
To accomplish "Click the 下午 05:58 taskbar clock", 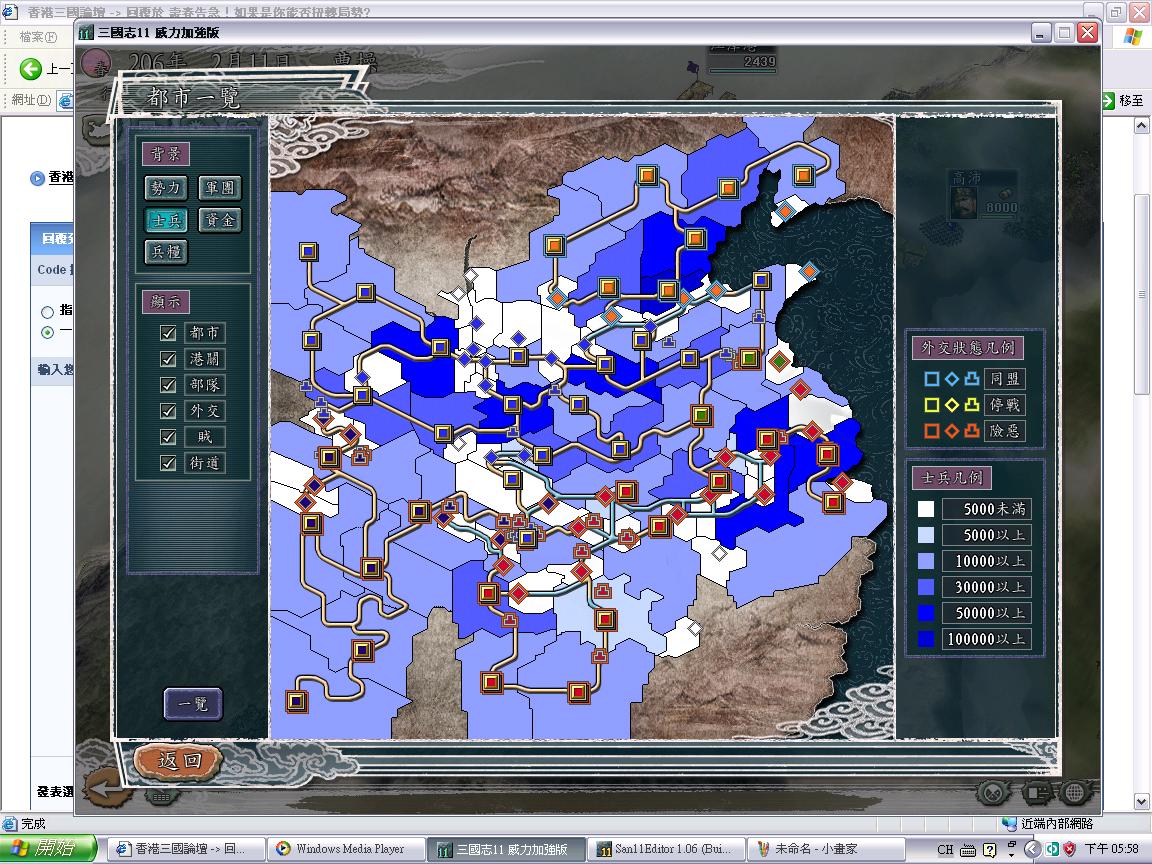I will [x=1112, y=849].
